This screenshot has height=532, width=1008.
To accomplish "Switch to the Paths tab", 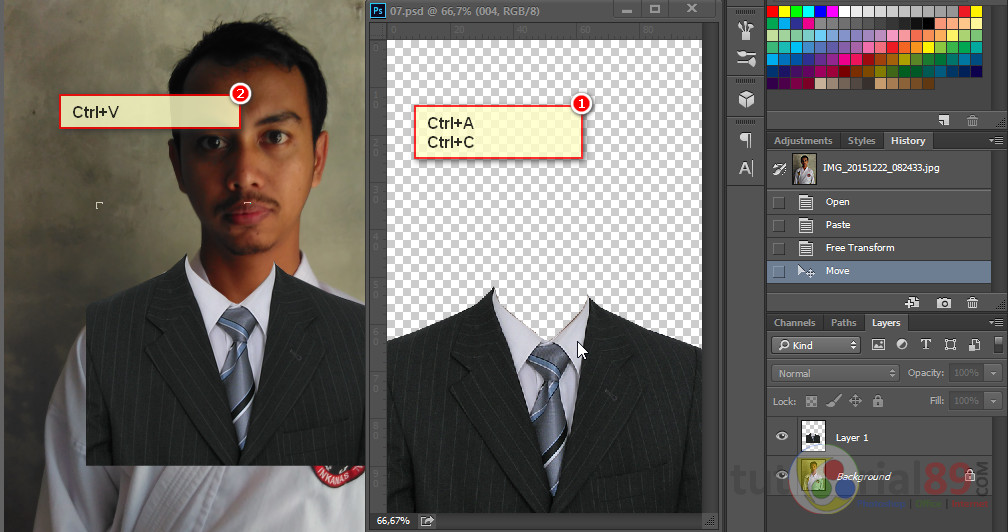I will tap(843, 323).
